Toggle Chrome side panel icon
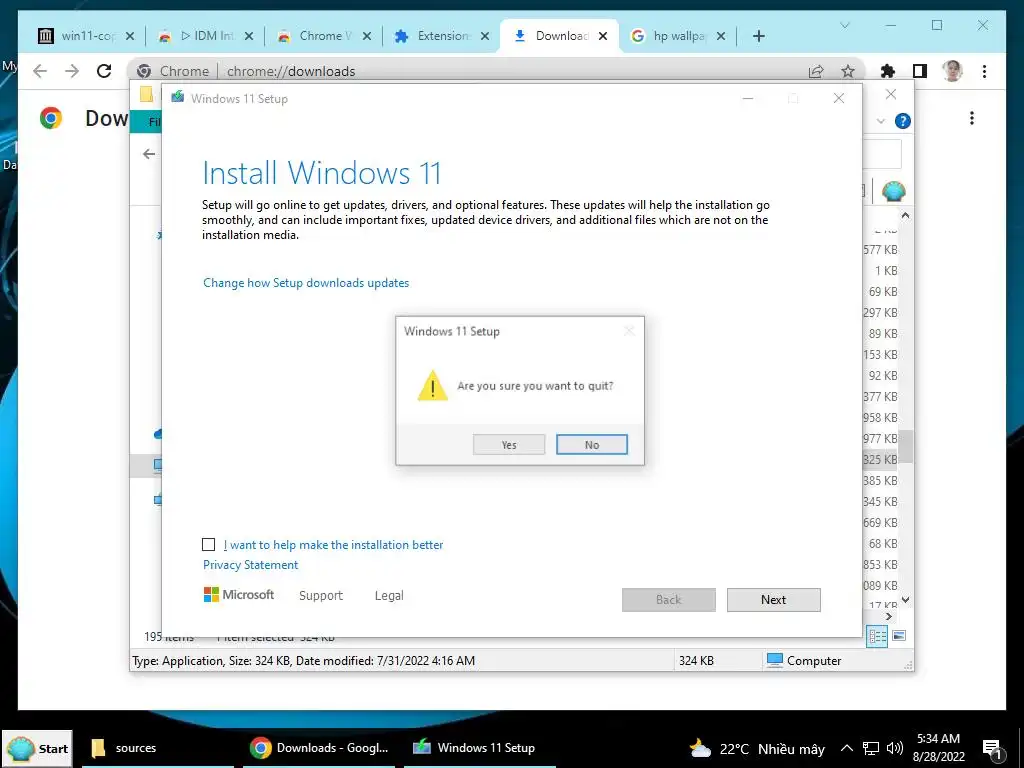The image size is (1024, 768). (x=920, y=71)
